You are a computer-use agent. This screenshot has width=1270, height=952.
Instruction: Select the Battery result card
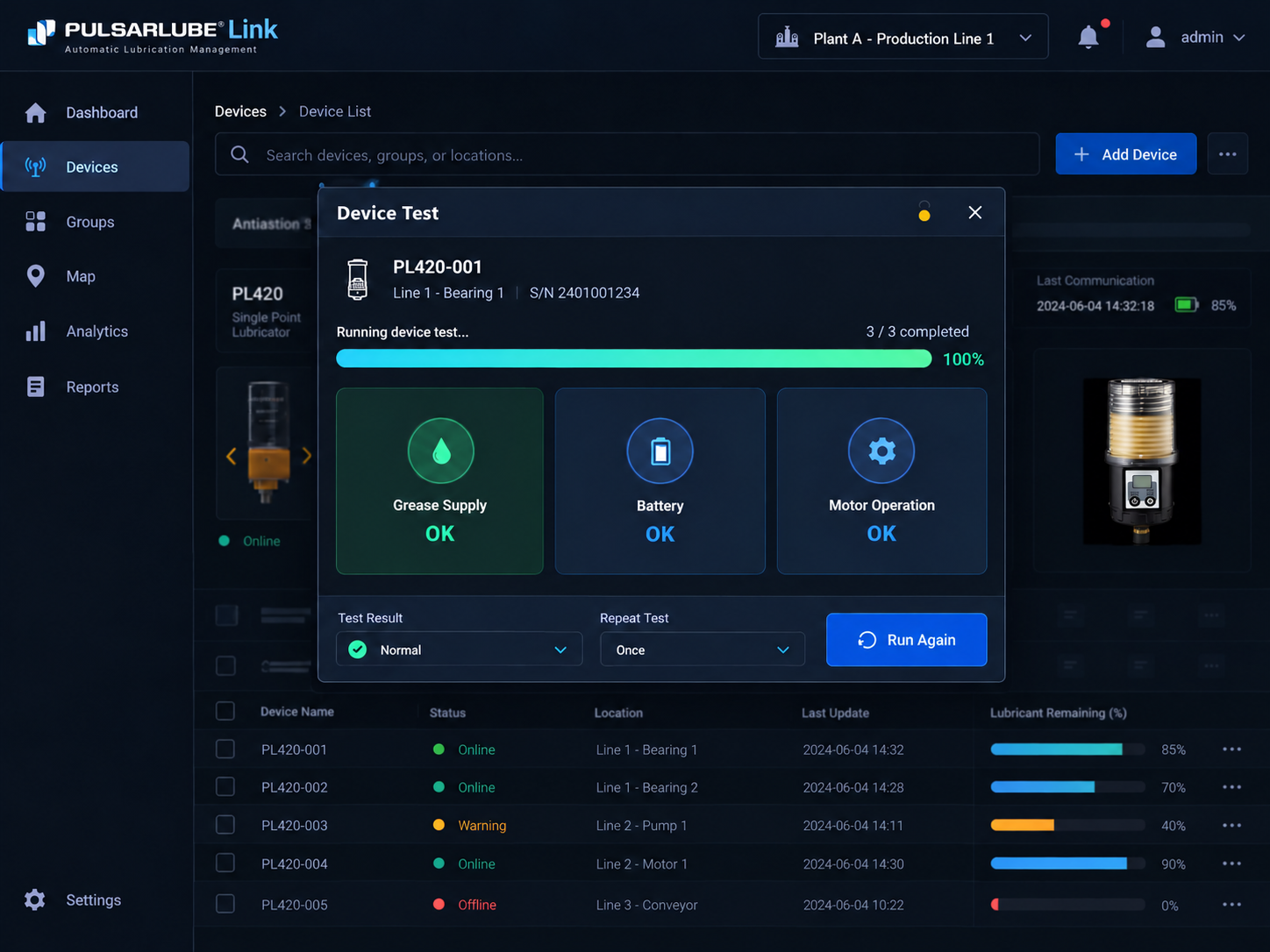pyautogui.click(x=660, y=481)
